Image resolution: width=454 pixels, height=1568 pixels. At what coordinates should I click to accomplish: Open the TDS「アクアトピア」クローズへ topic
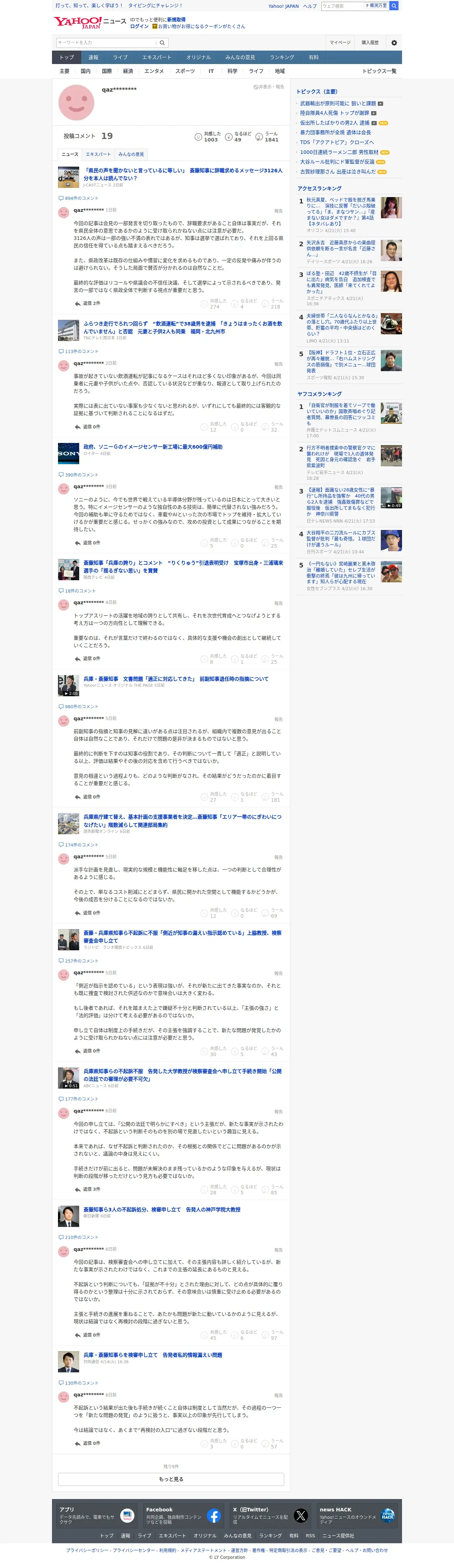(x=337, y=143)
